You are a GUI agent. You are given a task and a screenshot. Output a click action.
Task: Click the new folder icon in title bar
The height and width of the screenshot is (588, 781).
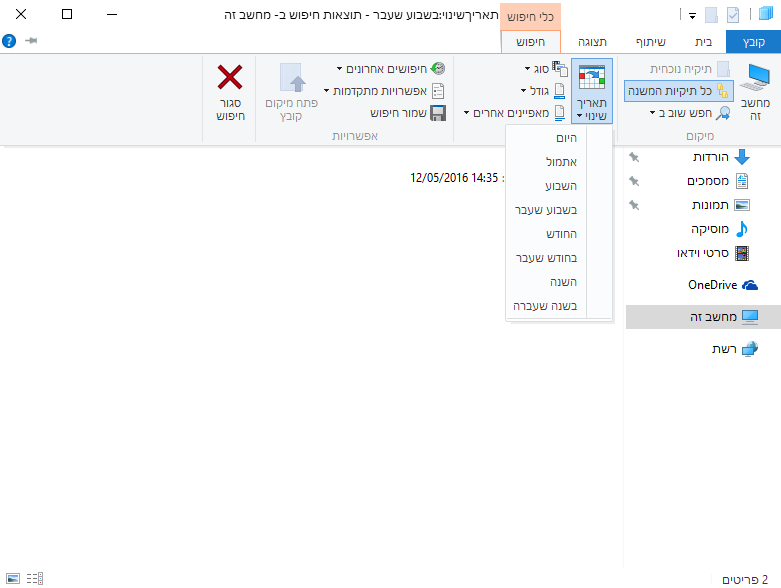tap(711, 15)
